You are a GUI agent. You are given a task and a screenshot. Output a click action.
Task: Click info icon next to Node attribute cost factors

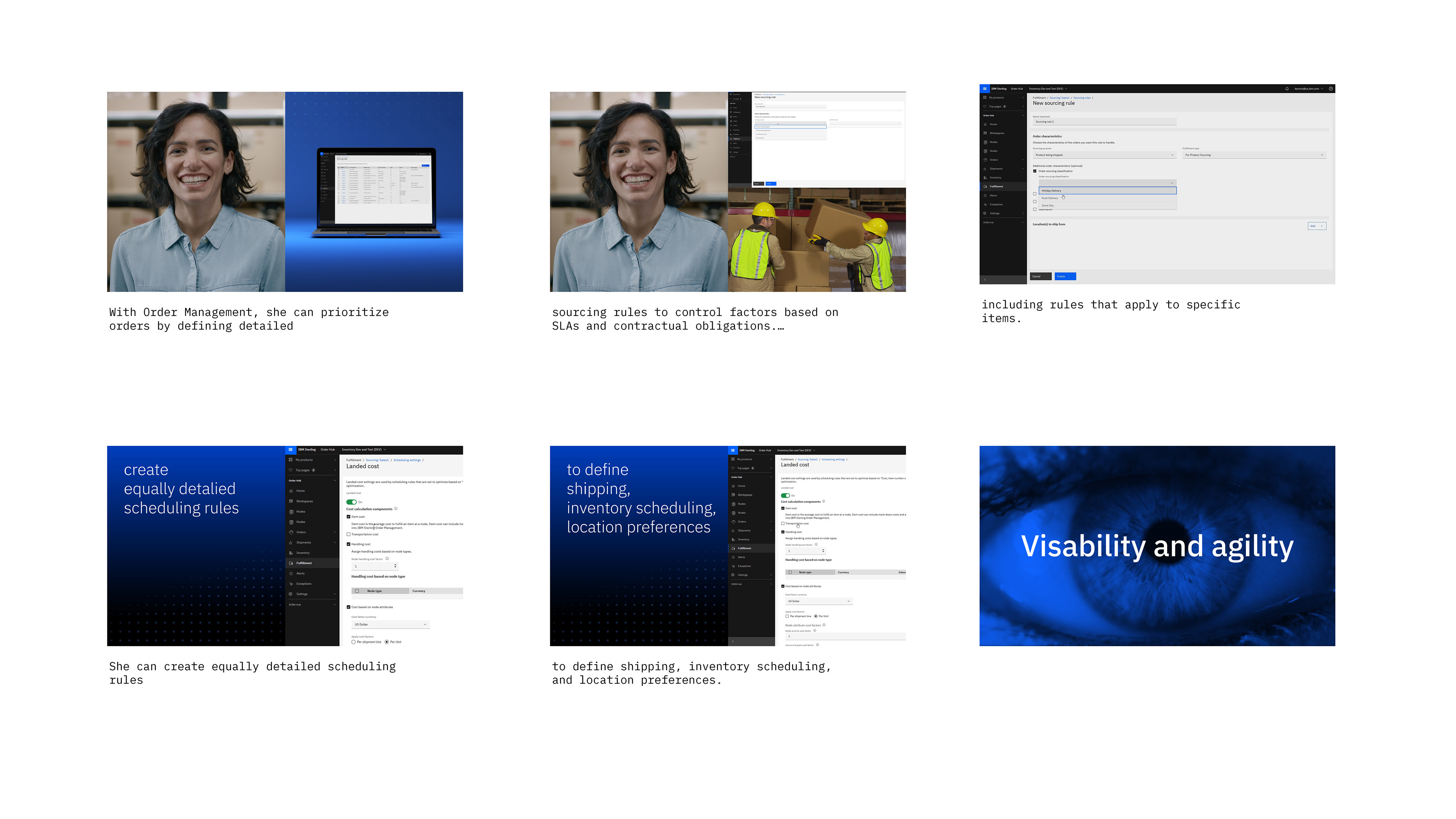click(x=824, y=624)
